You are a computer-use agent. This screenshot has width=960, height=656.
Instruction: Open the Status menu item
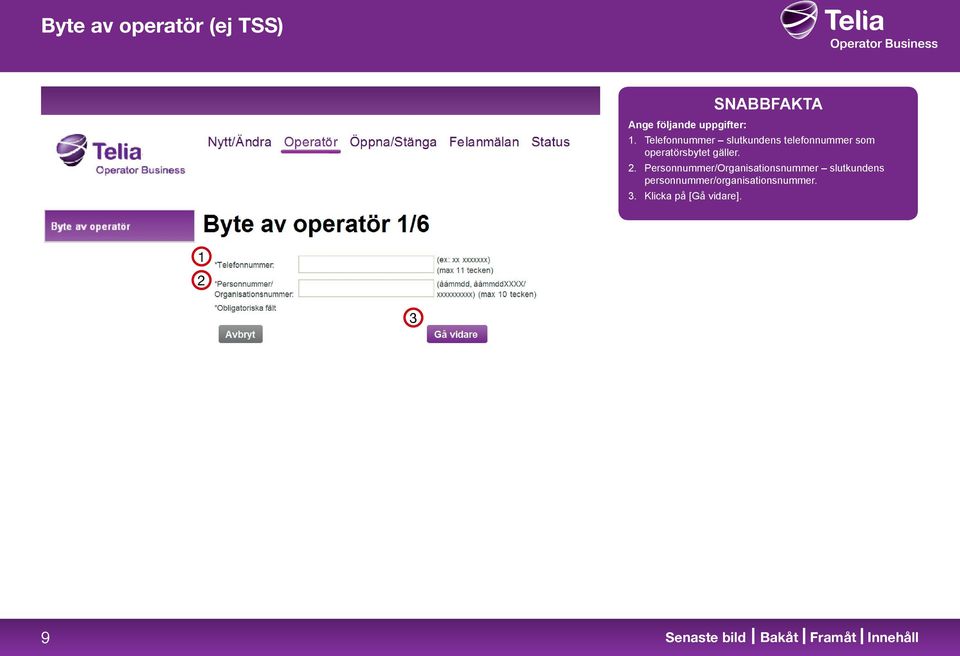(x=550, y=142)
